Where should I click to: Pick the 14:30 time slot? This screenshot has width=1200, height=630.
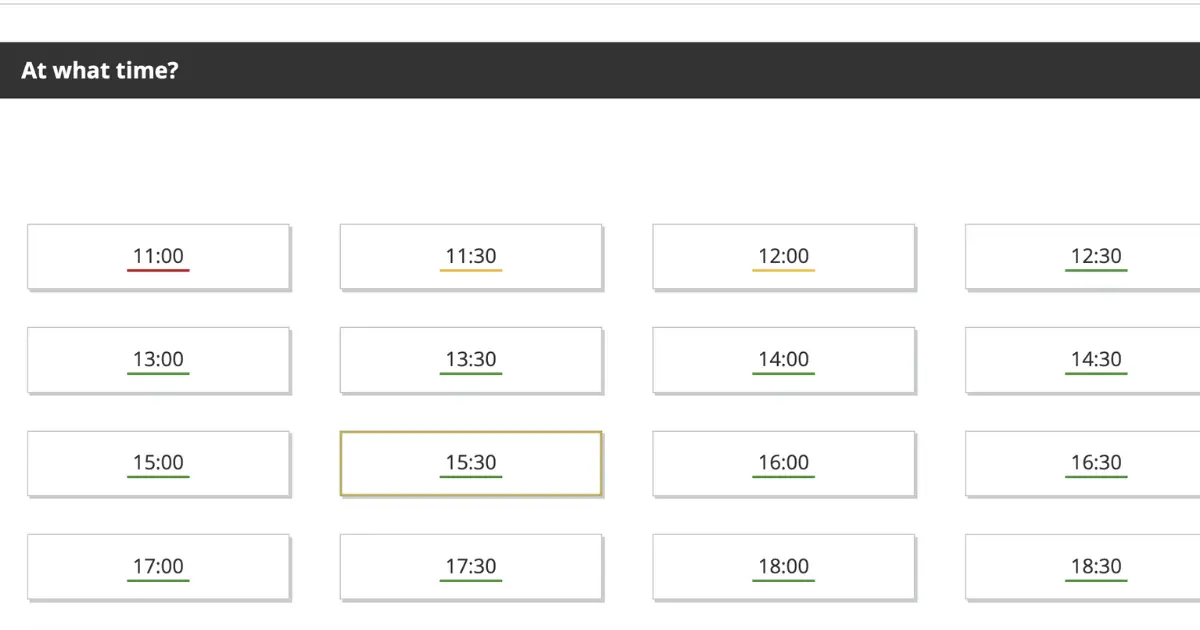(x=1083, y=360)
